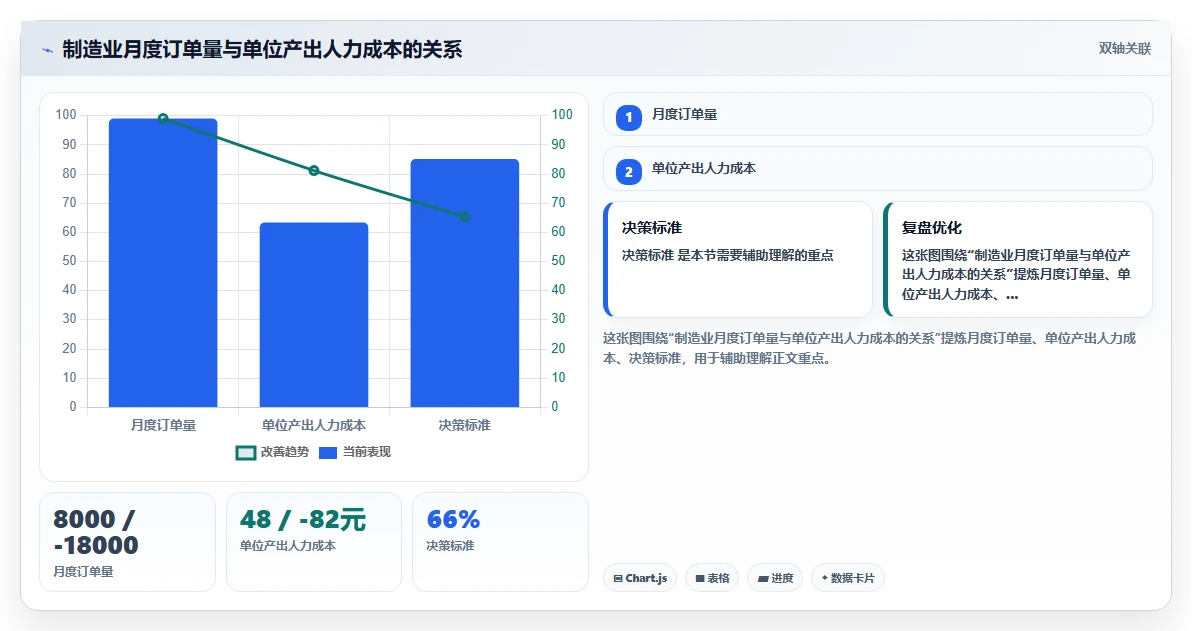Click the 表格 tag
The width and height of the screenshot is (1192, 631).
(712, 578)
